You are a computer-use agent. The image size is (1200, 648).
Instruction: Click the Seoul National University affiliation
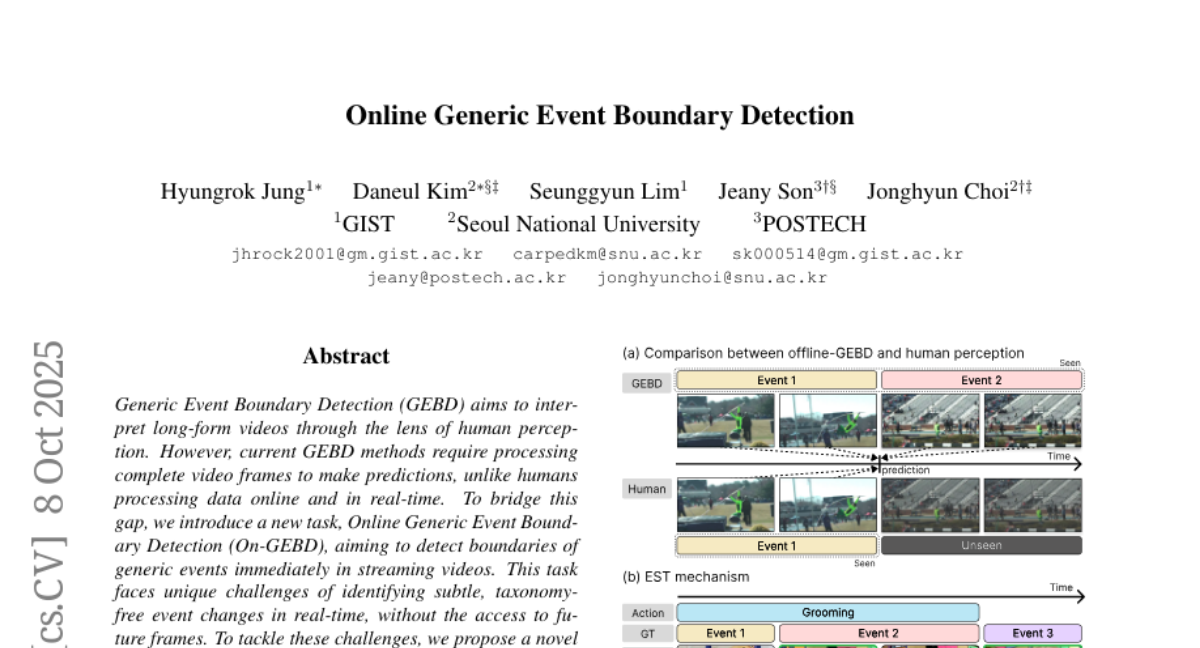click(577, 223)
